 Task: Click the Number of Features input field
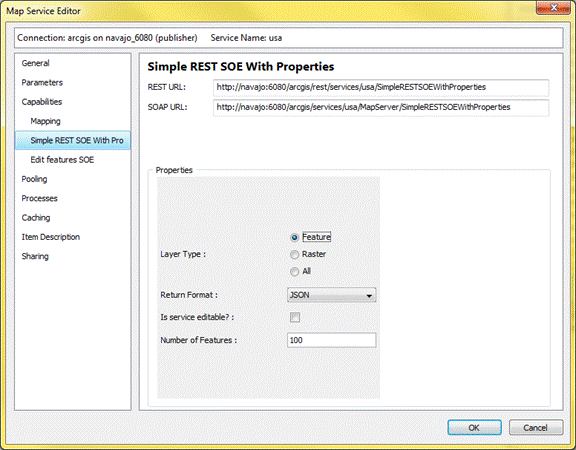(331, 340)
